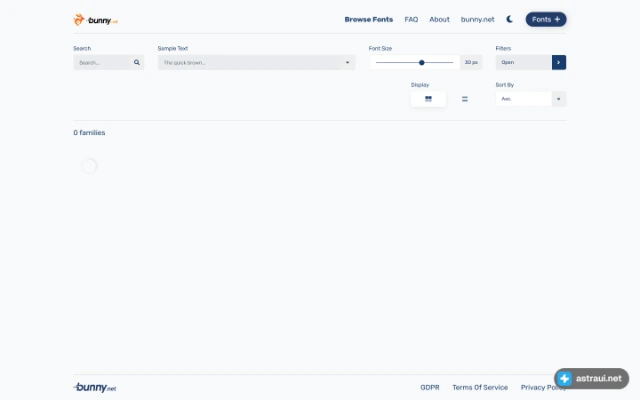
Task: Open Terms Of Service footer link
Action: tap(480, 387)
